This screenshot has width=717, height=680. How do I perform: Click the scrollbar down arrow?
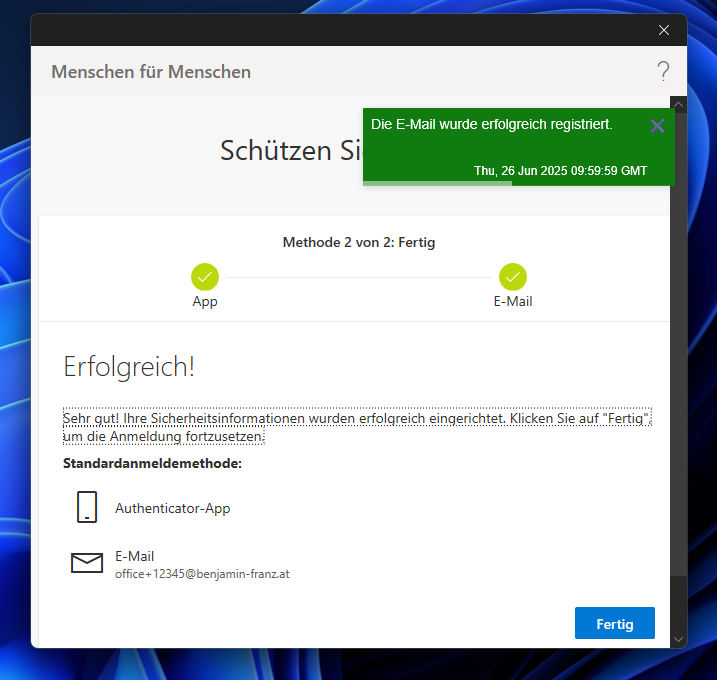click(x=679, y=639)
